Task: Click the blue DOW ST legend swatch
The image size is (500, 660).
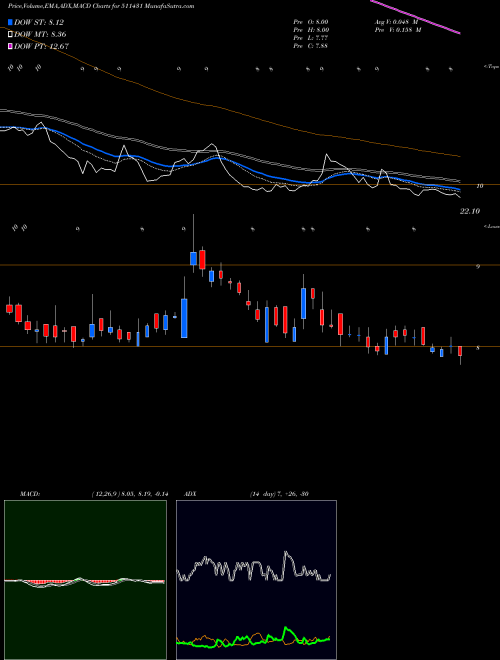Action: pyautogui.click(x=10, y=22)
